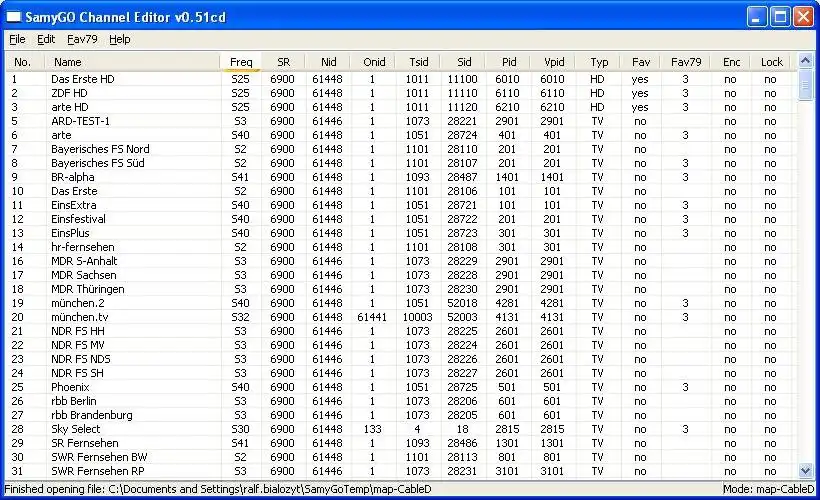Select the MDR S-Anhalt channel
This screenshot has width=820, height=500.
click(x=84, y=261)
